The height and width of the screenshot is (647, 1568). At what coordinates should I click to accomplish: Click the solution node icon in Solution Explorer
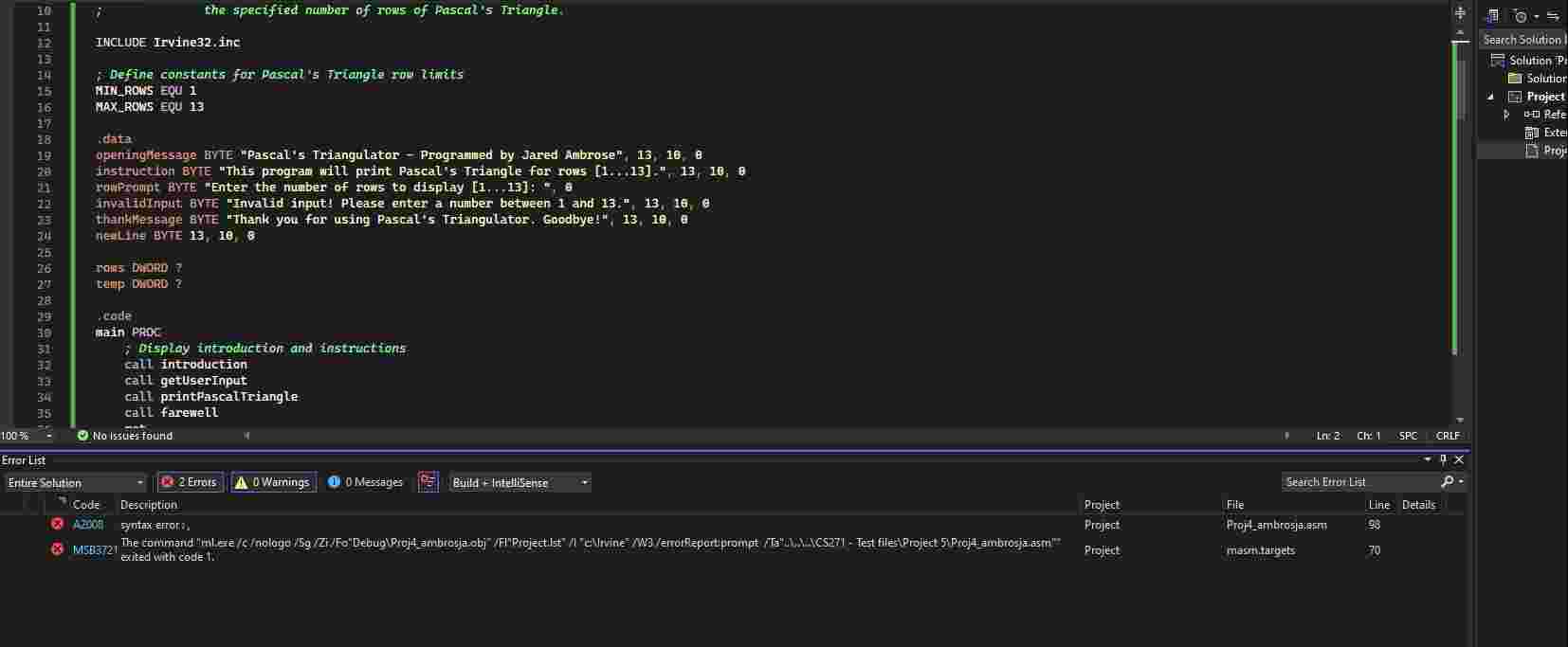tap(1498, 60)
